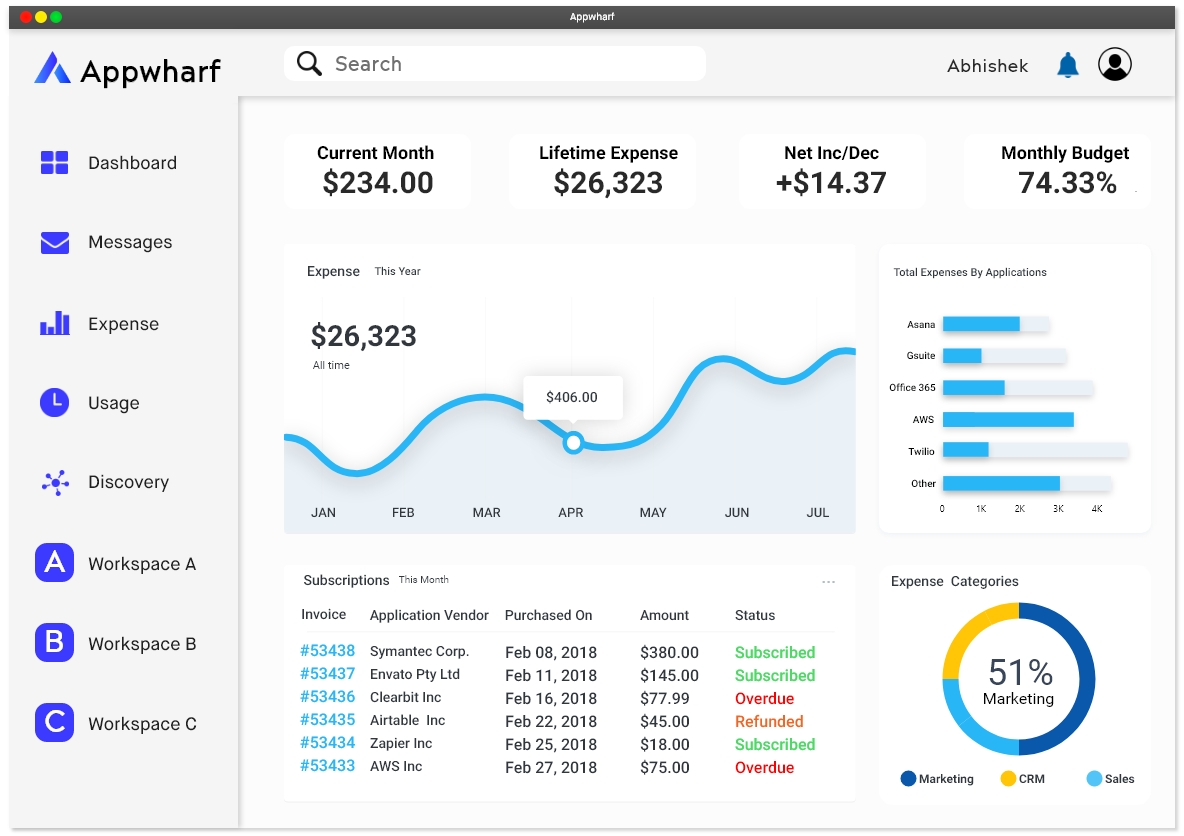
Task: Select the Dashboard grid icon
Action: [54, 162]
